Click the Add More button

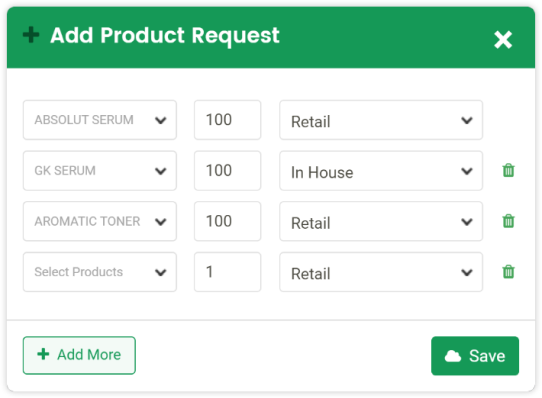(x=79, y=355)
